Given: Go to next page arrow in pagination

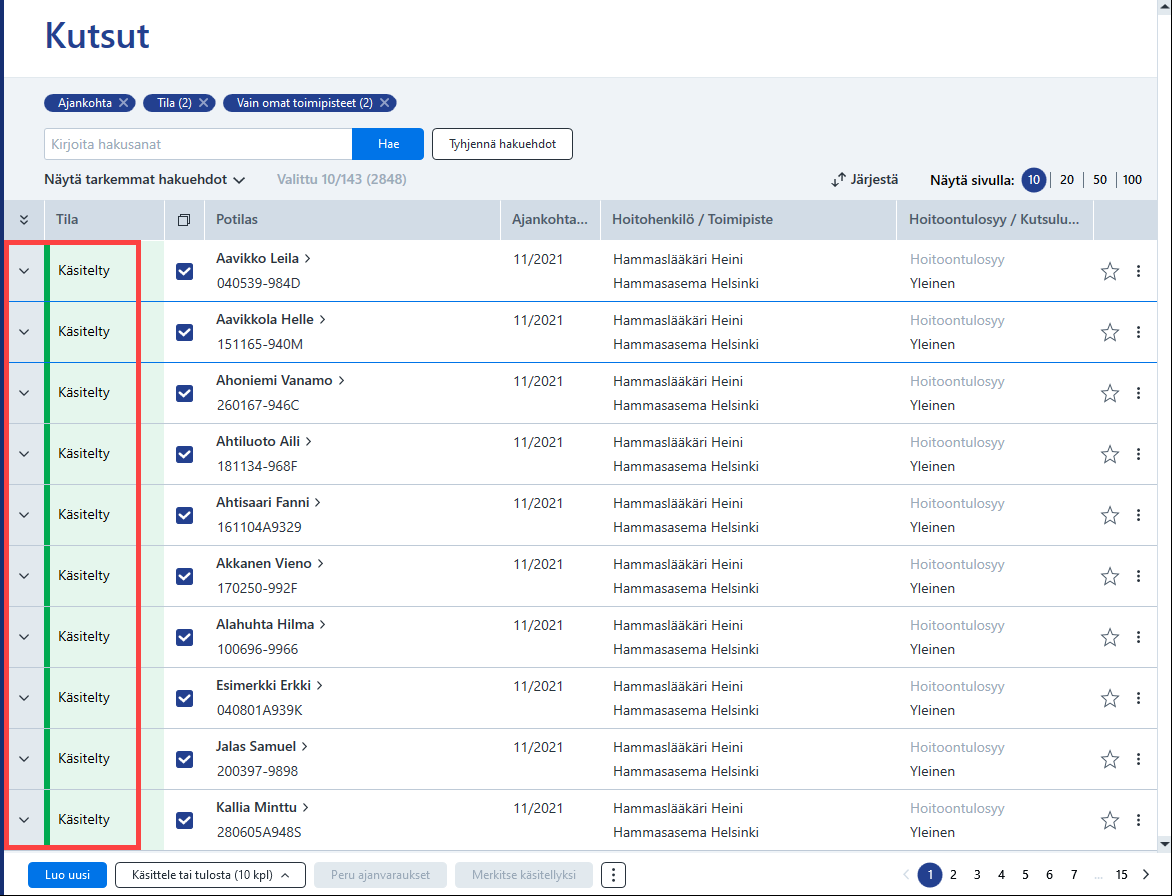Looking at the screenshot, I should (1146, 875).
